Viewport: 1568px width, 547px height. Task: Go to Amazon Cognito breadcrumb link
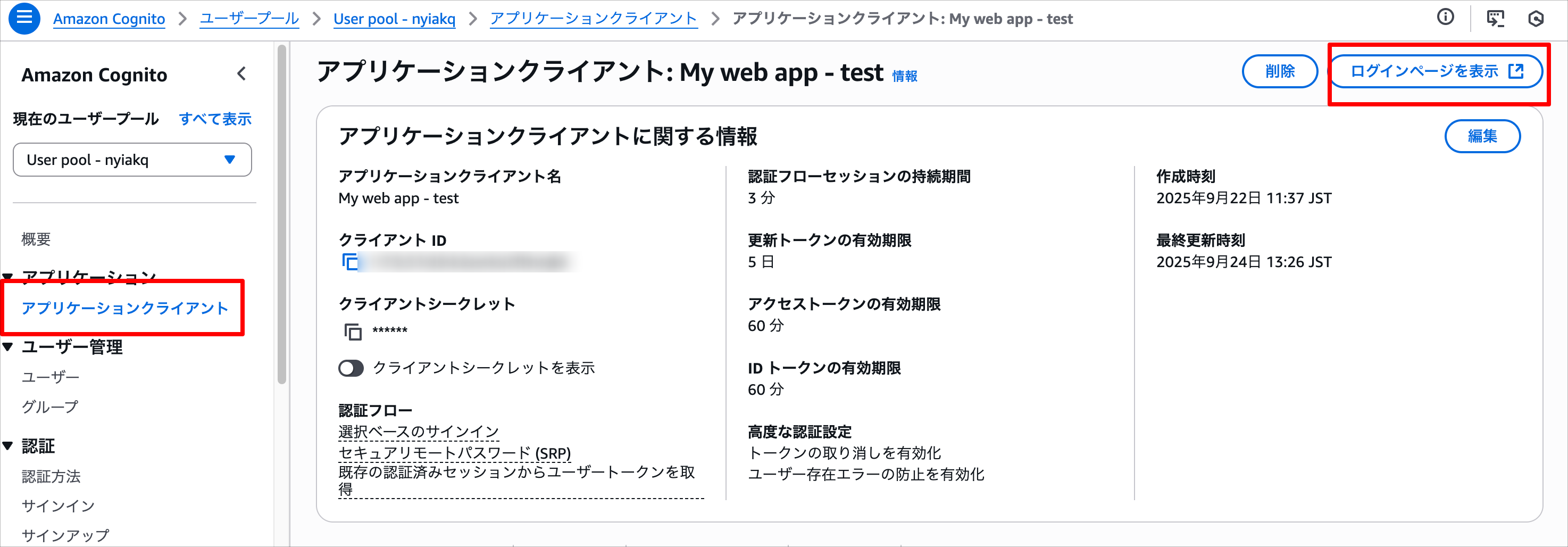[109, 19]
